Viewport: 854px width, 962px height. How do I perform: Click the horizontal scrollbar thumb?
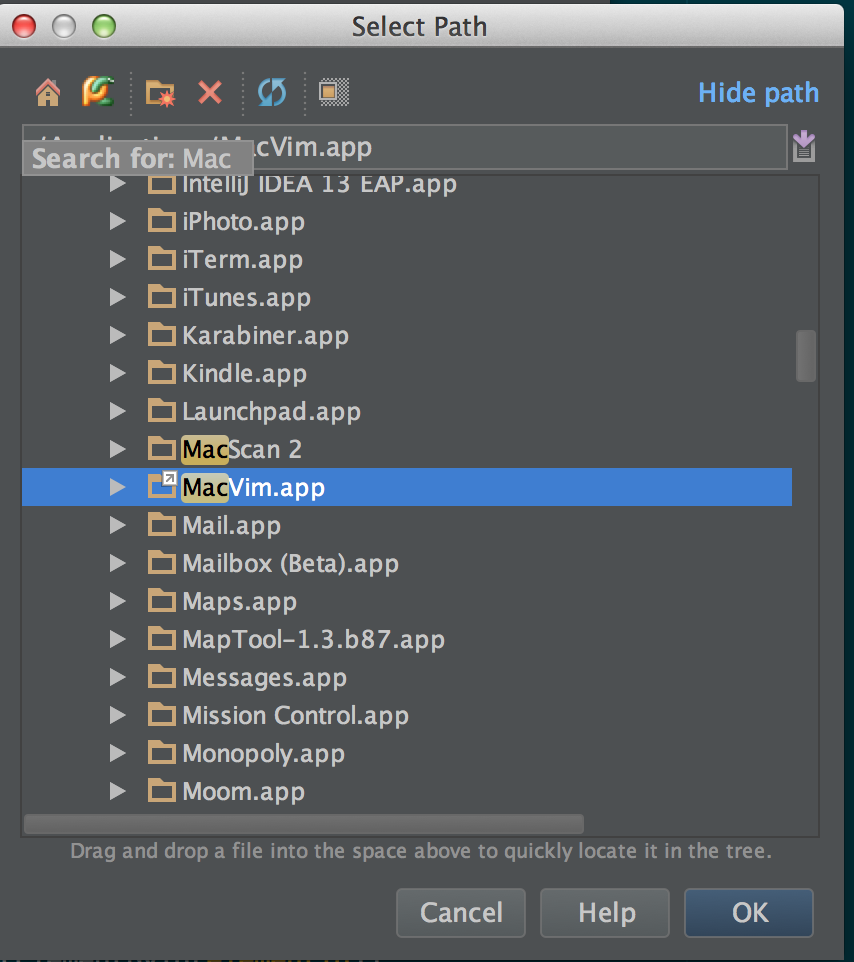[x=304, y=823]
